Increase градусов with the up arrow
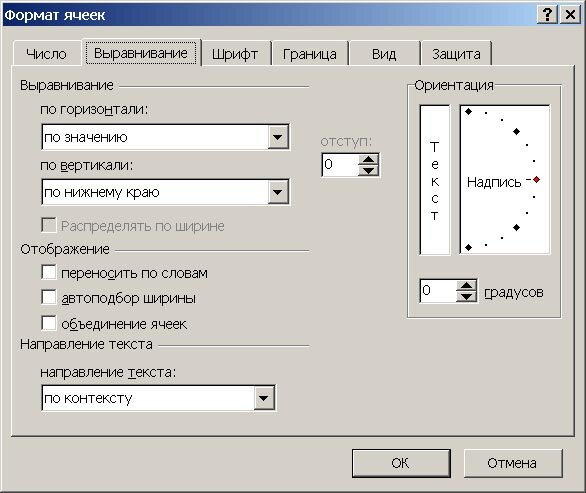This screenshot has height=493, width=586. click(x=466, y=286)
